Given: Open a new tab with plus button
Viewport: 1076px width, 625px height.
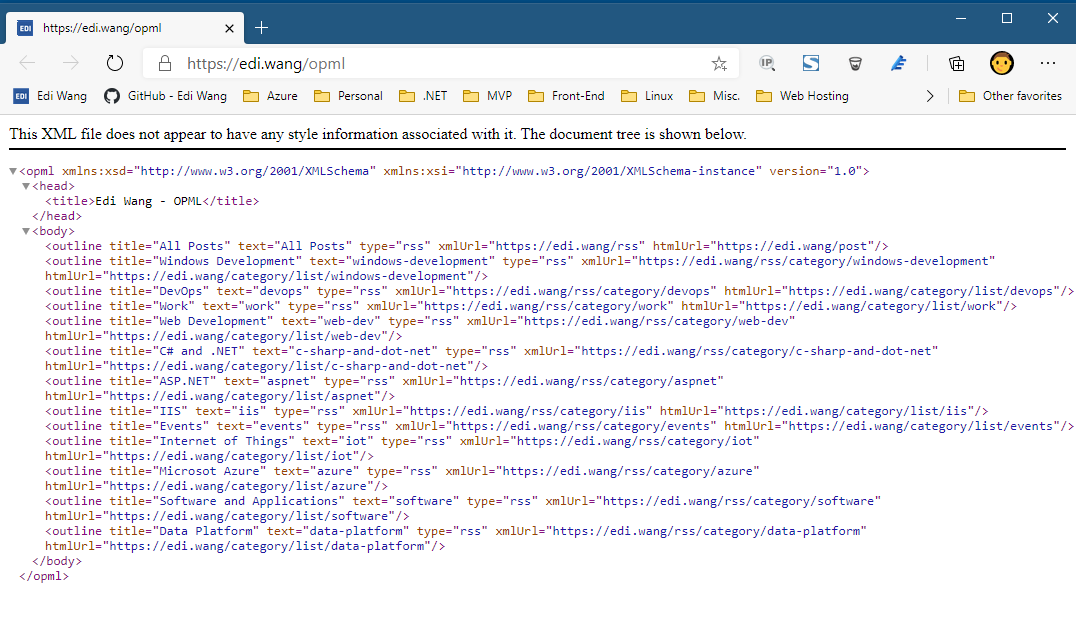Looking at the screenshot, I should click(x=261, y=28).
